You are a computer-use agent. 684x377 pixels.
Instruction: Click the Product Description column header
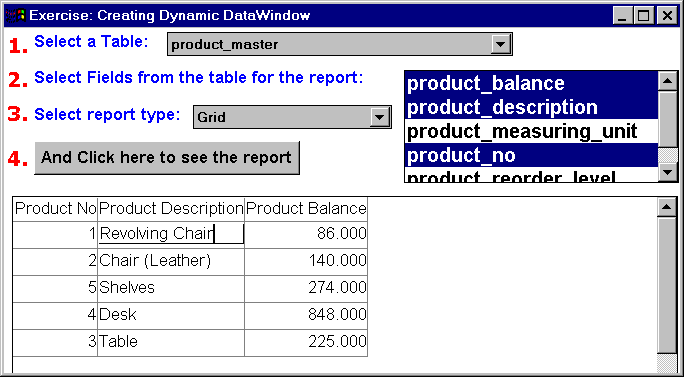pos(171,209)
